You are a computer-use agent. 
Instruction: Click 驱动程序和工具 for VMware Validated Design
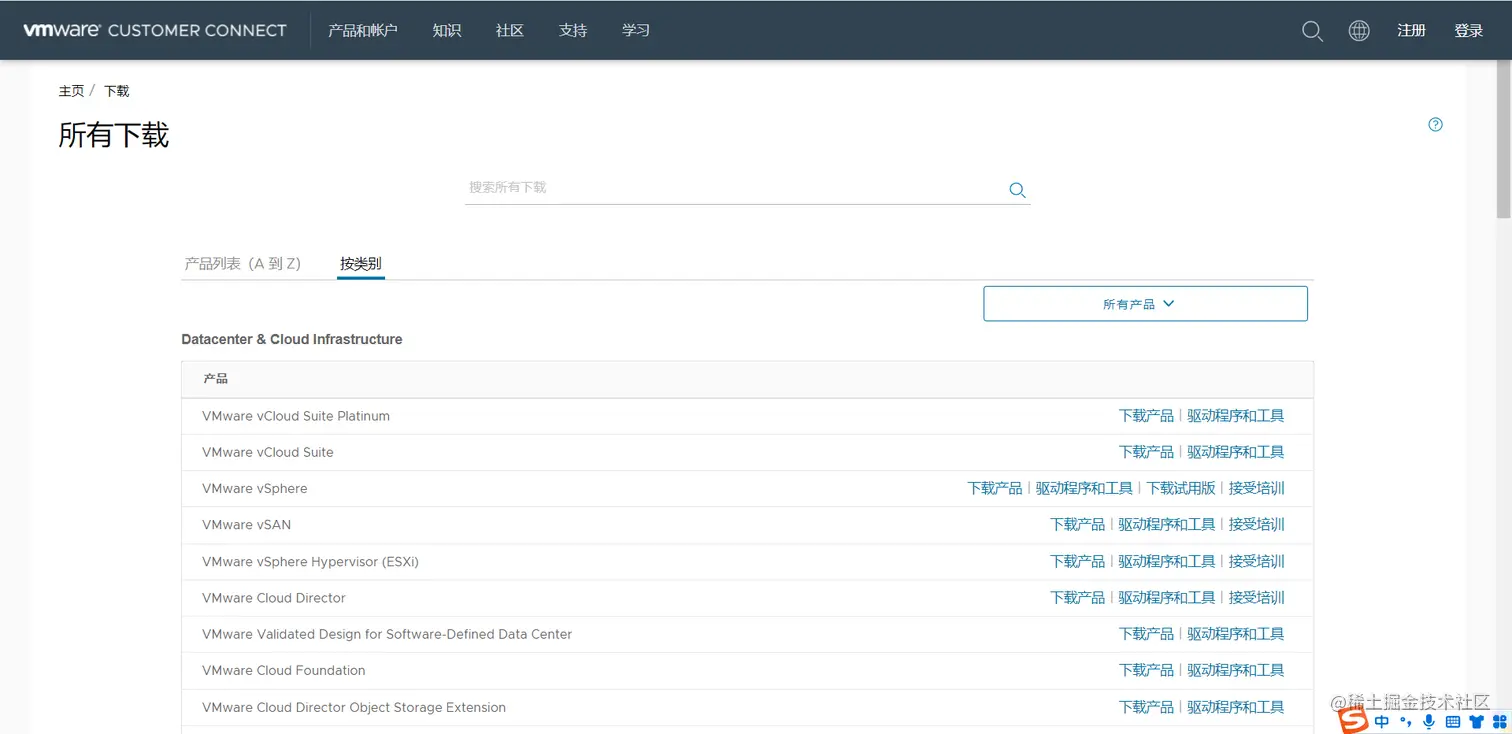click(1236, 634)
